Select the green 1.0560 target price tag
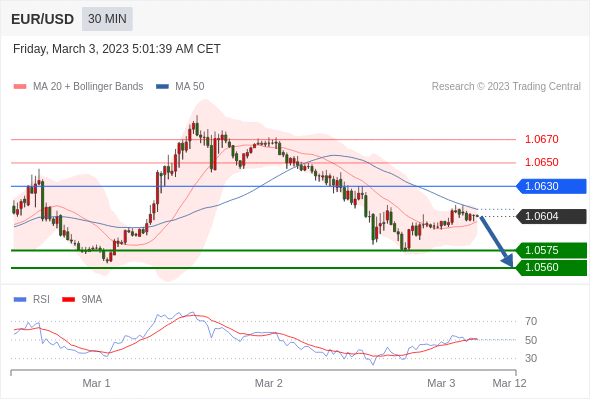 [x=551, y=268]
